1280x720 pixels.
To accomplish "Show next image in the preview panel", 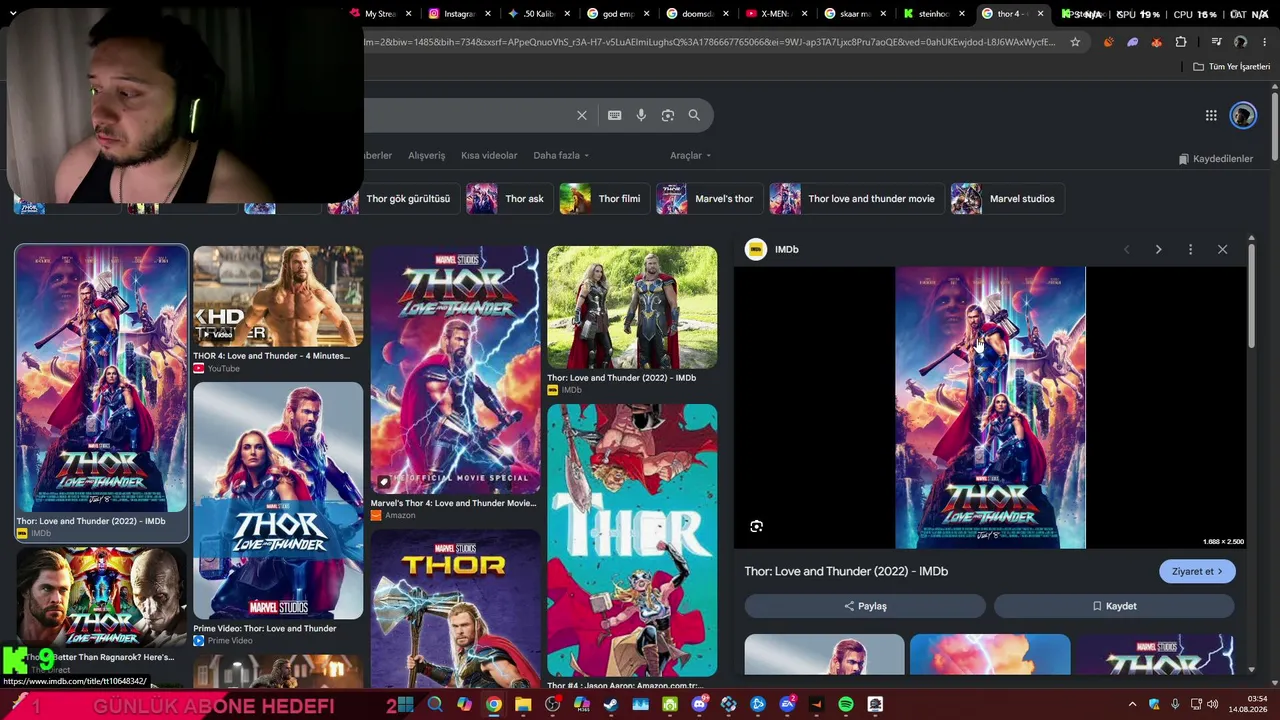I will click(x=1159, y=249).
